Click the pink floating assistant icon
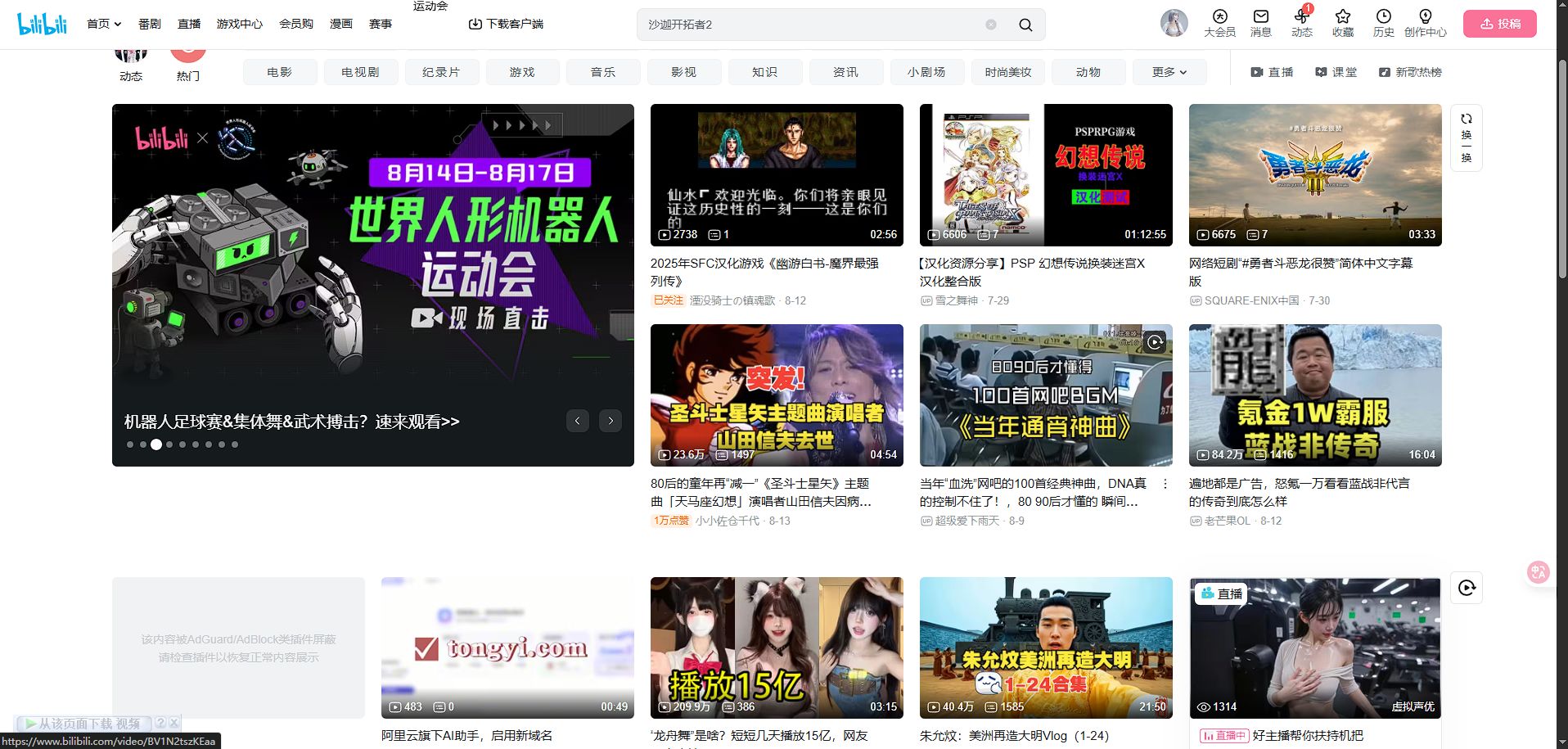Image resolution: width=1568 pixels, height=749 pixels. click(x=1538, y=572)
